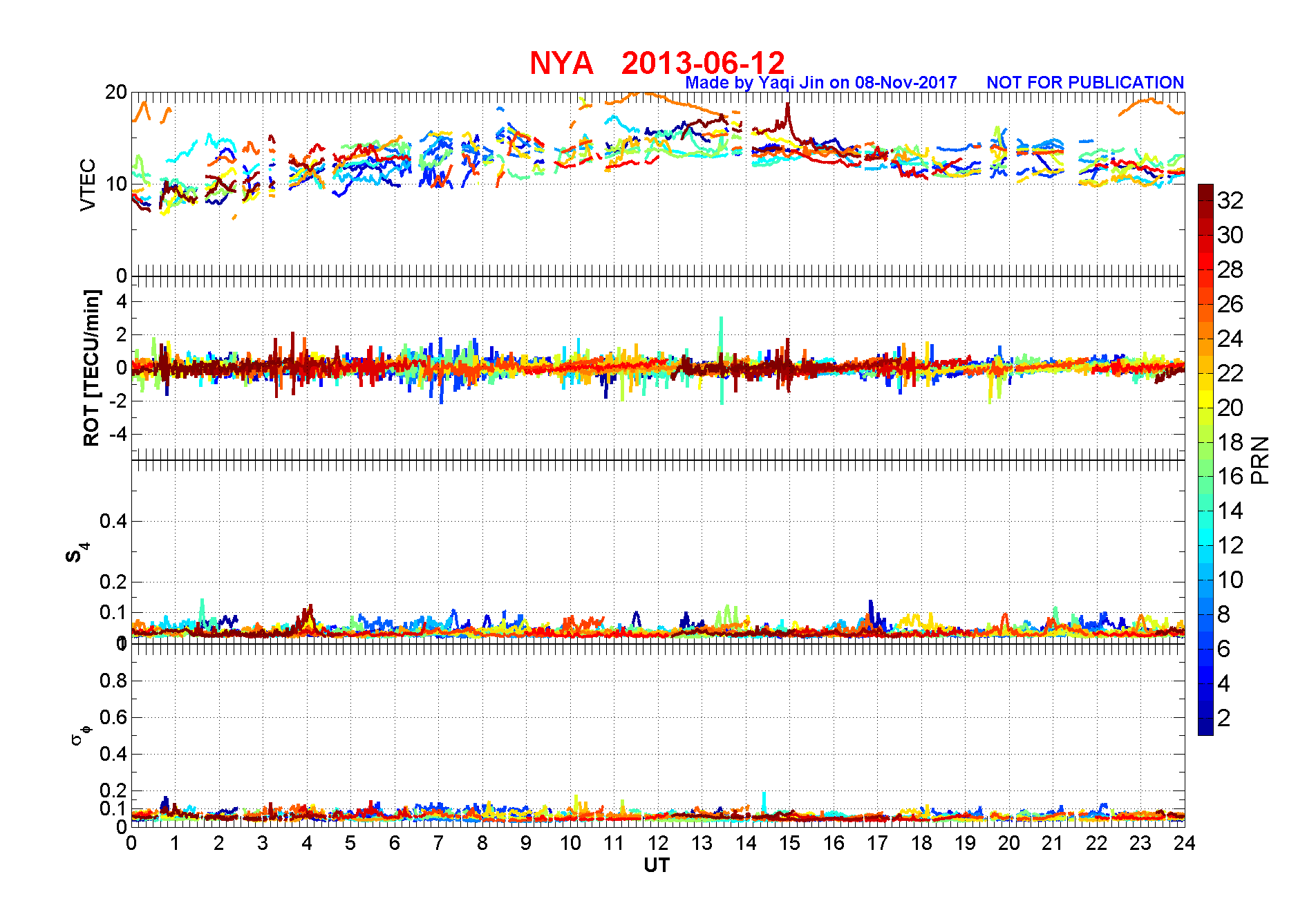Click the colorbar tick label 26
The image size is (1316, 919).
(1230, 304)
